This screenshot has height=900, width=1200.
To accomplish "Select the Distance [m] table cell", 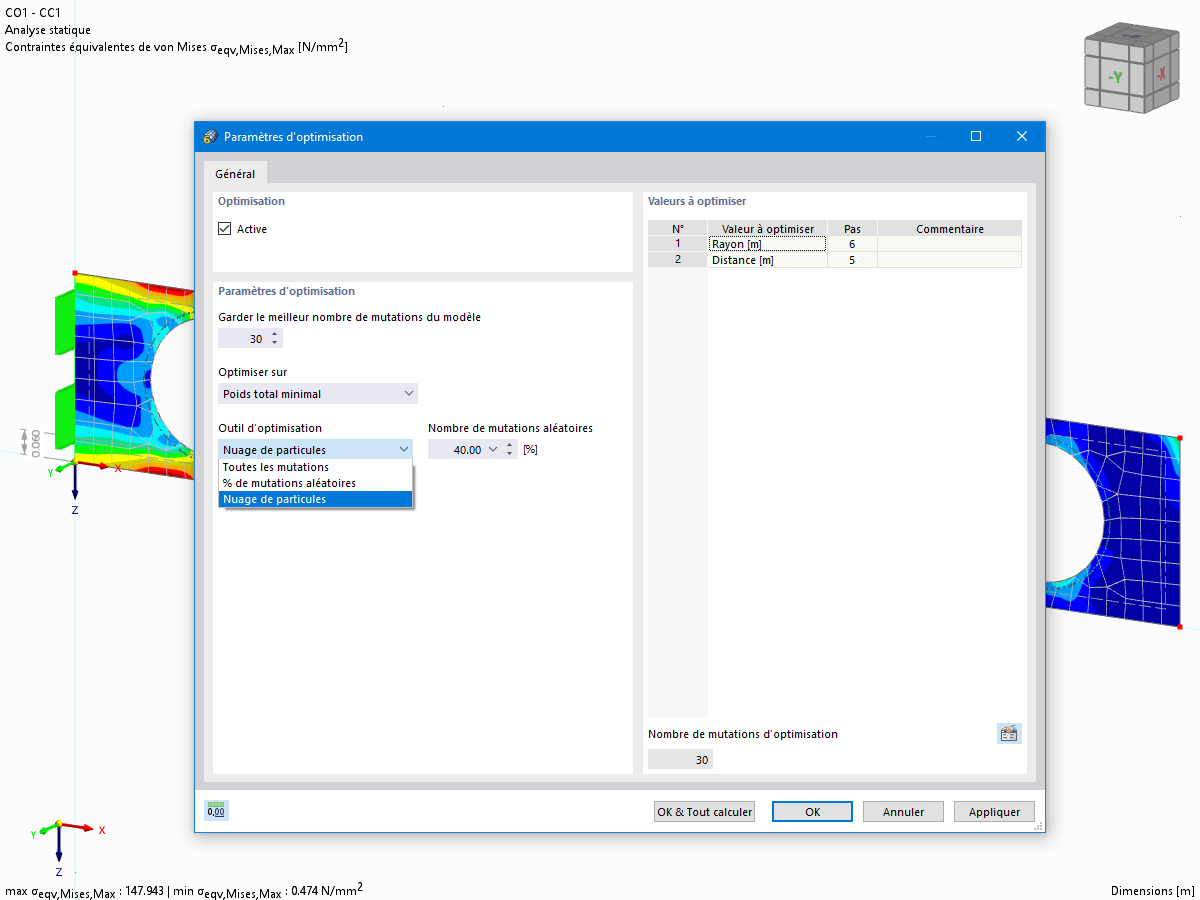I will point(767,260).
